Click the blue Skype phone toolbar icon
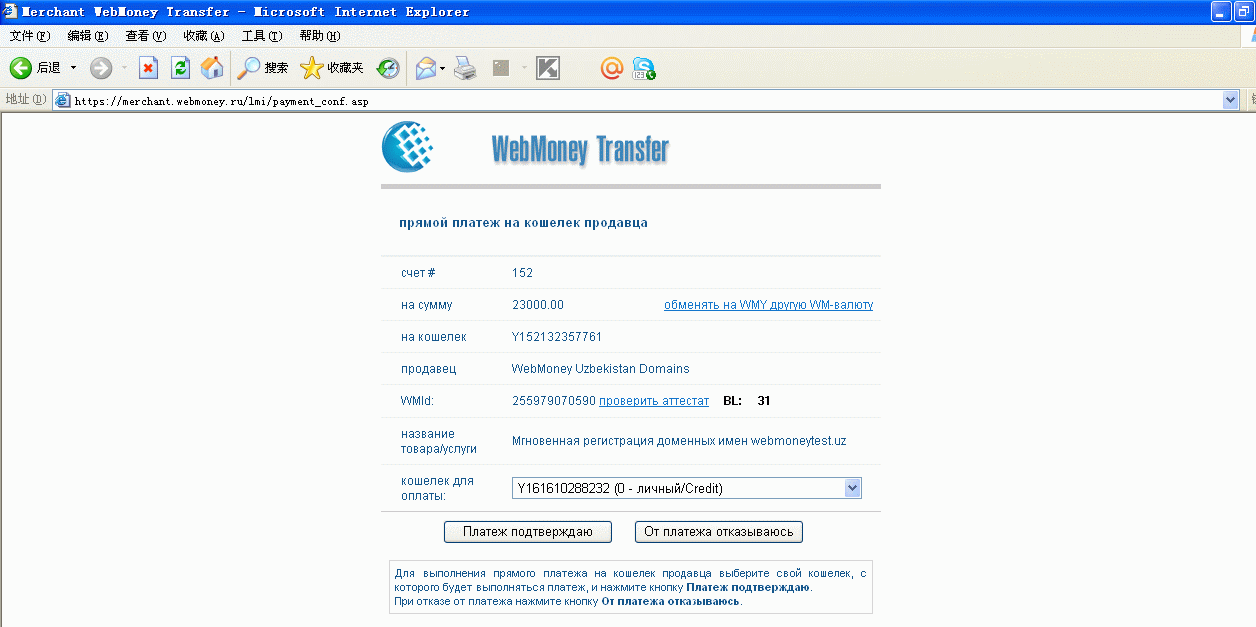 tap(644, 68)
